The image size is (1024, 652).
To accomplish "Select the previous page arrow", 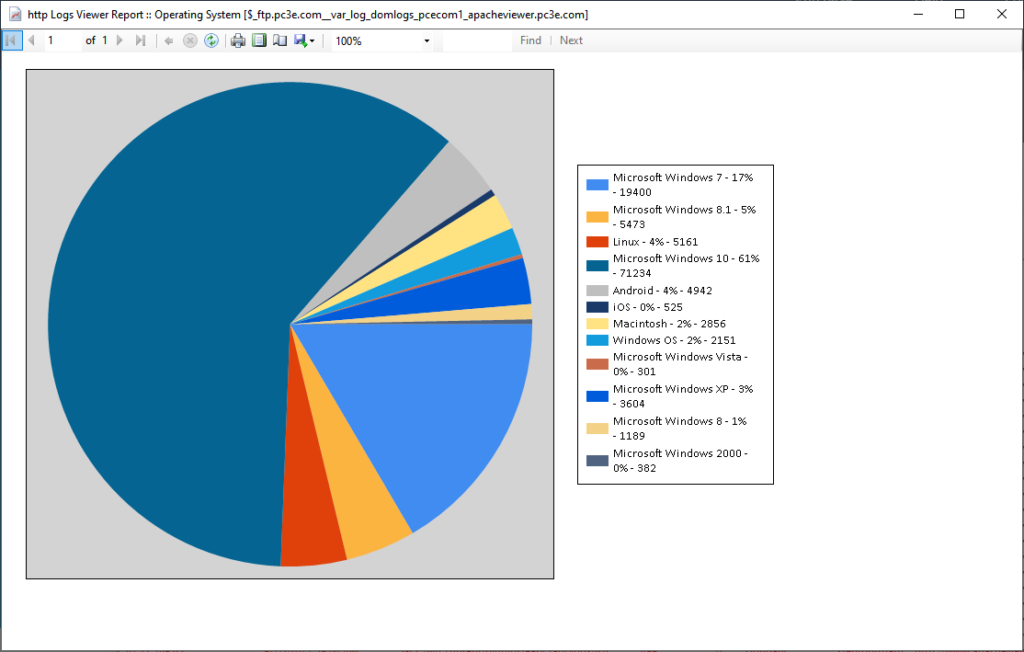I will (x=33, y=41).
